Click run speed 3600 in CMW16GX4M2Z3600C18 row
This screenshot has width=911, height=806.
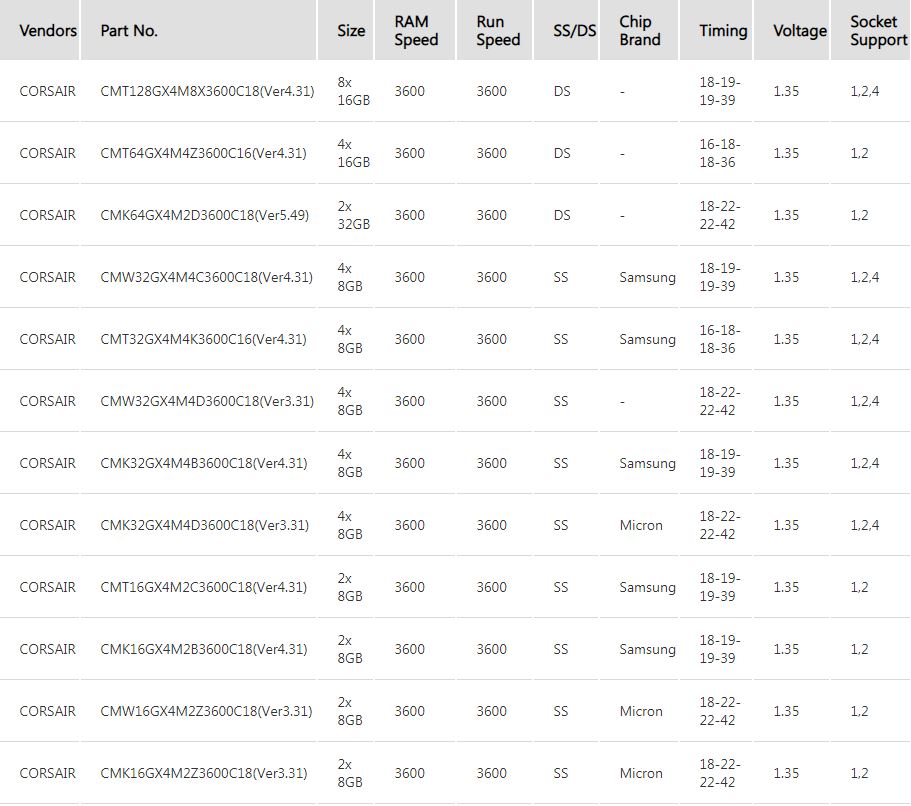[492, 711]
